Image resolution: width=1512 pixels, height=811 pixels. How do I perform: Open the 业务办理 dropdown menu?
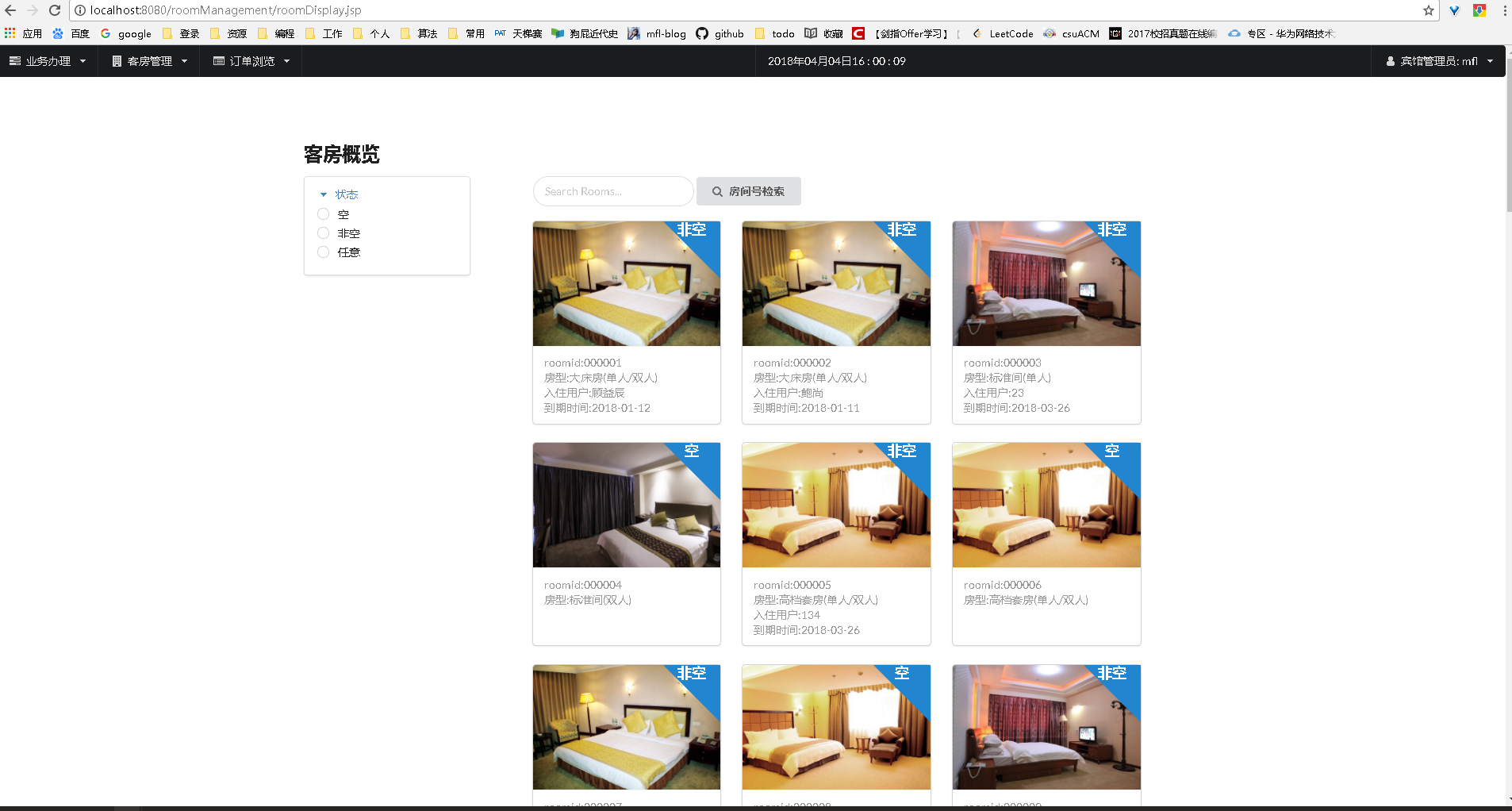click(48, 61)
